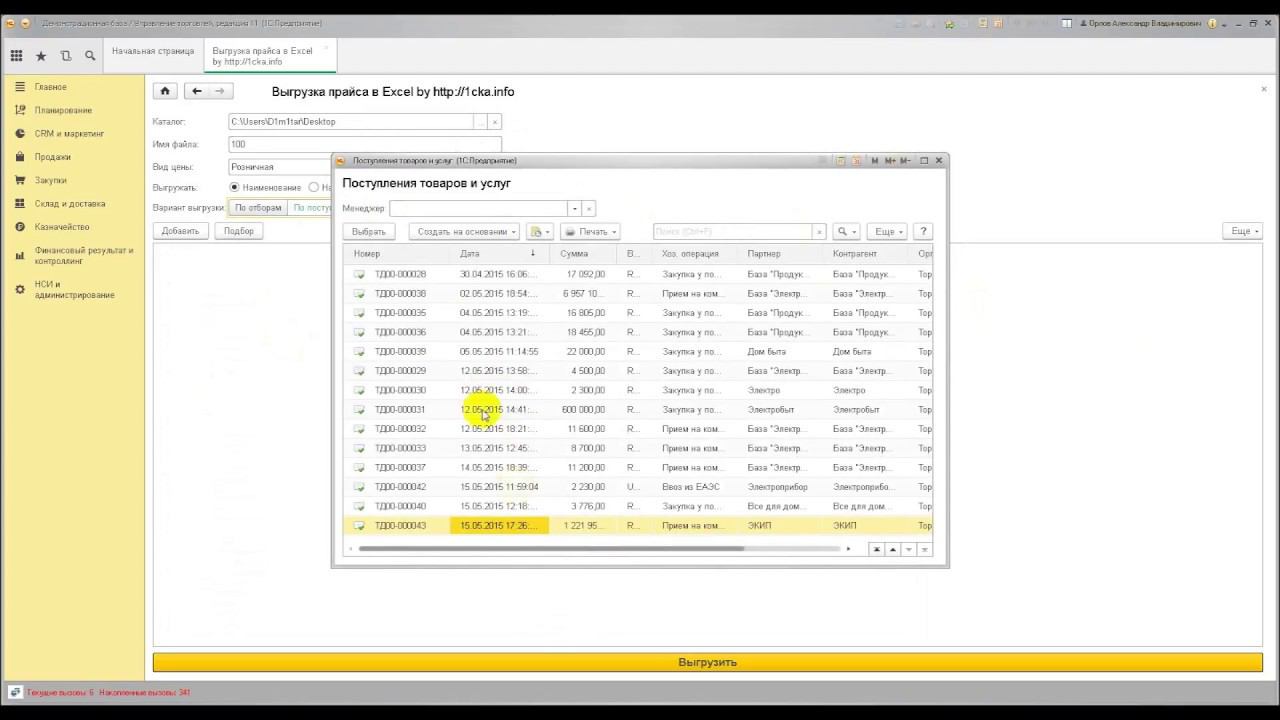The width and height of the screenshot is (1280, 720).
Task: Open the reports icon dropdown beside Печать
Action: (x=540, y=232)
